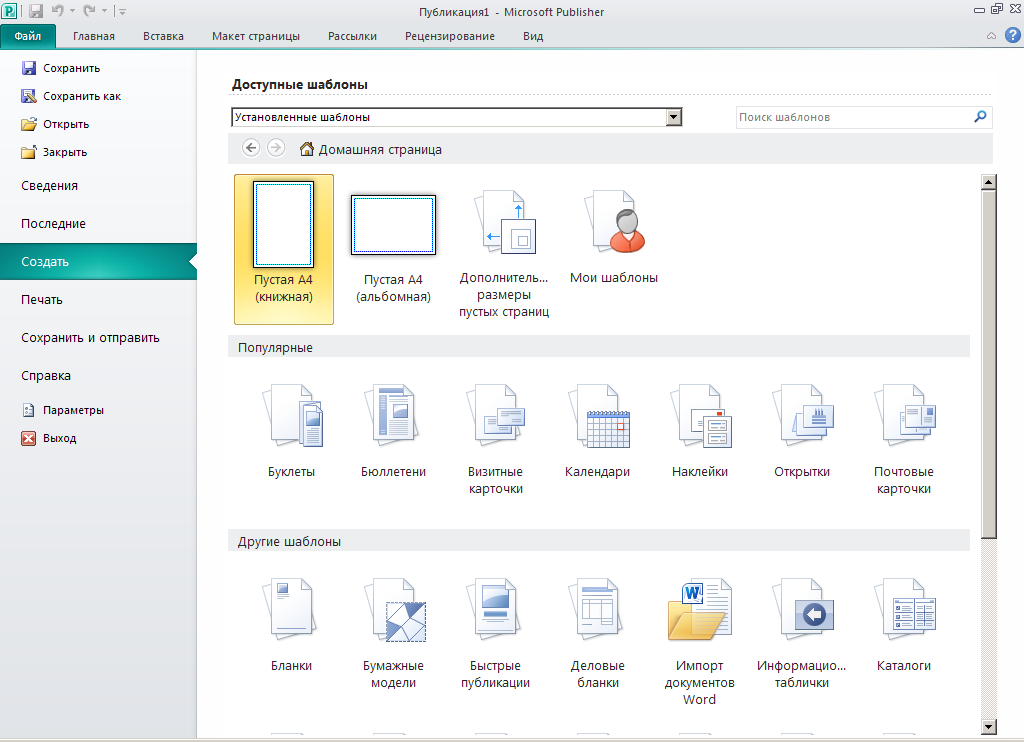Image resolution: width=1024 pixels, height=742 pixels.
Task: Open Информационные таблички templates
Action: [802, 634]
